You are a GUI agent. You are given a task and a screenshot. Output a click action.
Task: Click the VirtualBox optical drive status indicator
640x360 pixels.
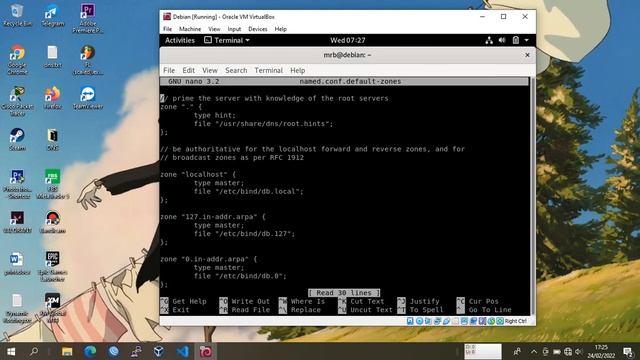pos(419,321)
